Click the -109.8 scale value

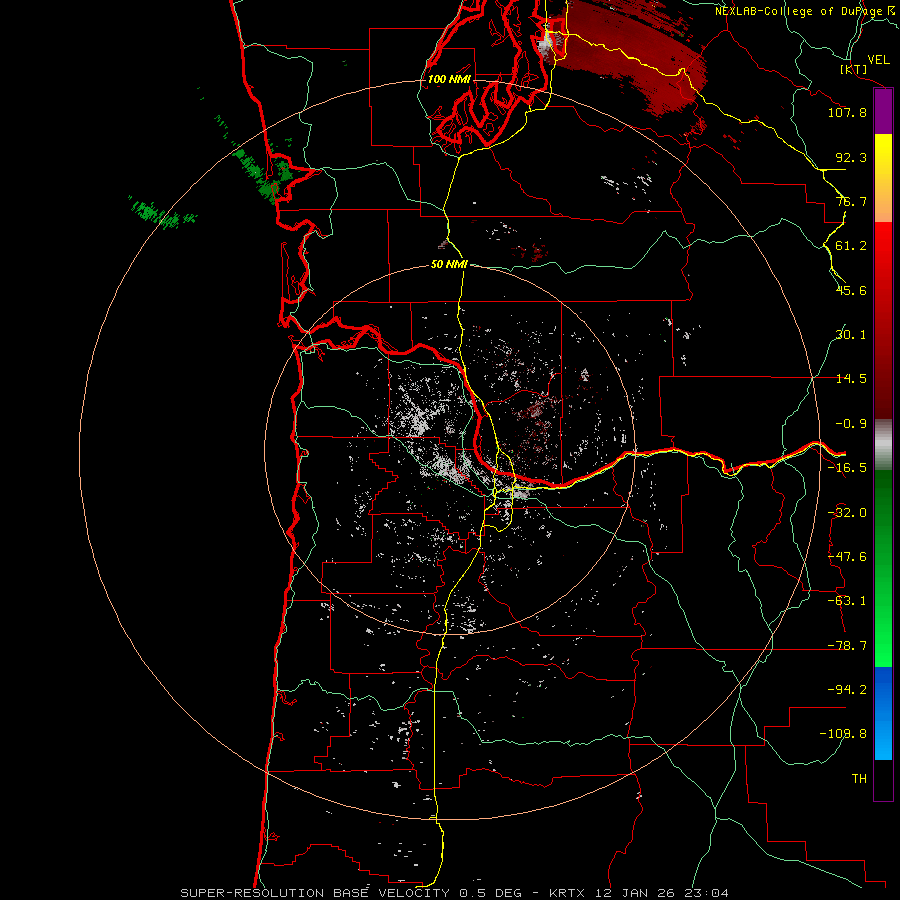click(843, 734)
